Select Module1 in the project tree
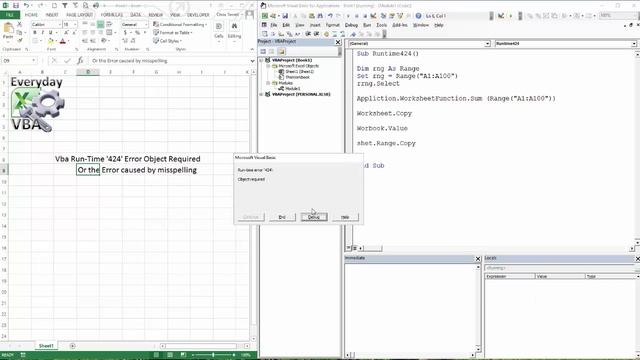Screen dimensions: 640x360 [293, 89]
